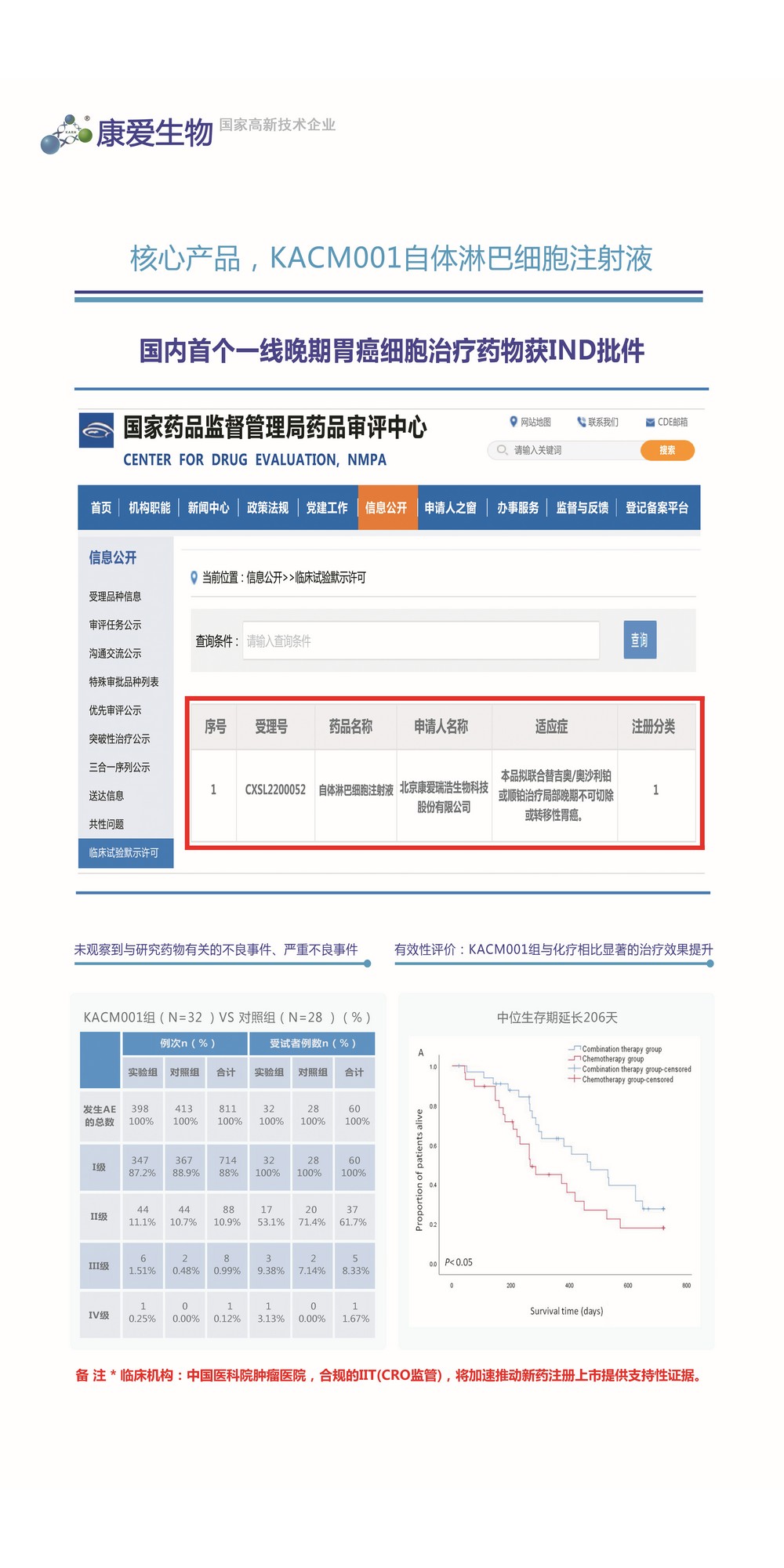Click the 中位生存期延长206天 chart title
Image resolution: width=784 pixels, height=1568 pixels.
point(557,1018)
